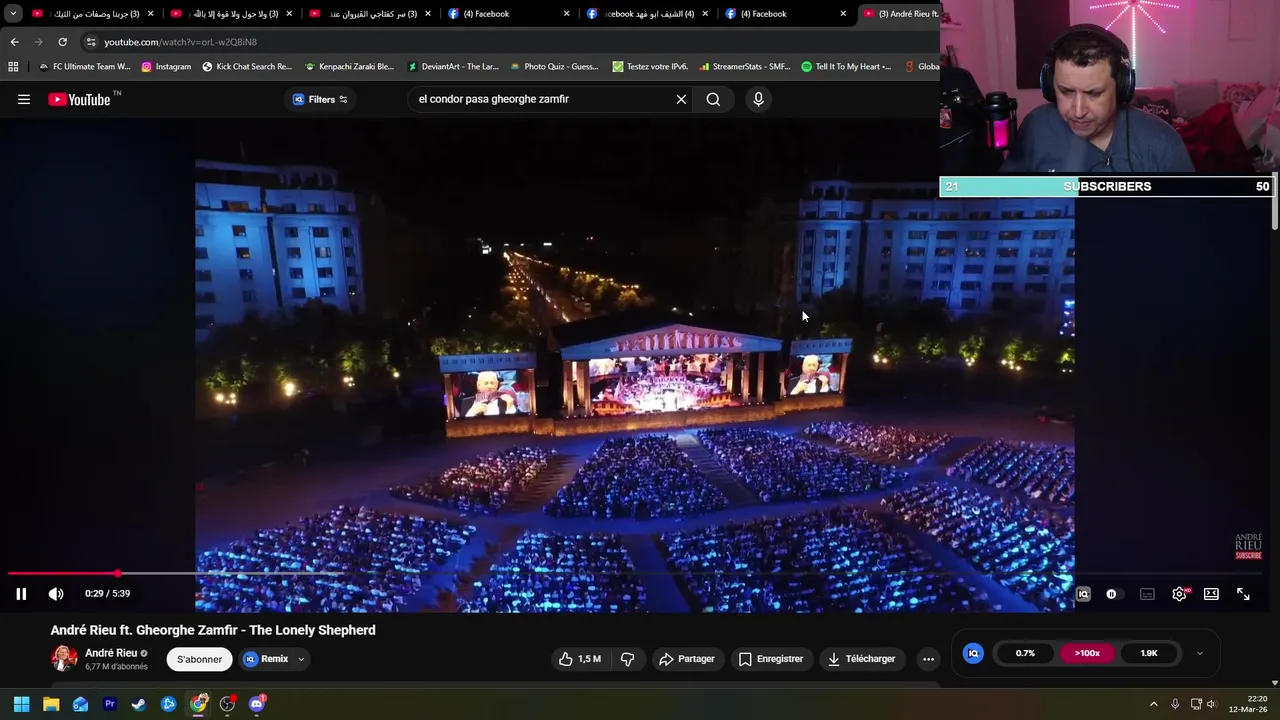Switch to Chrome on the taskbar
This screenshot has width=1280, height=720.
(198, 704)
